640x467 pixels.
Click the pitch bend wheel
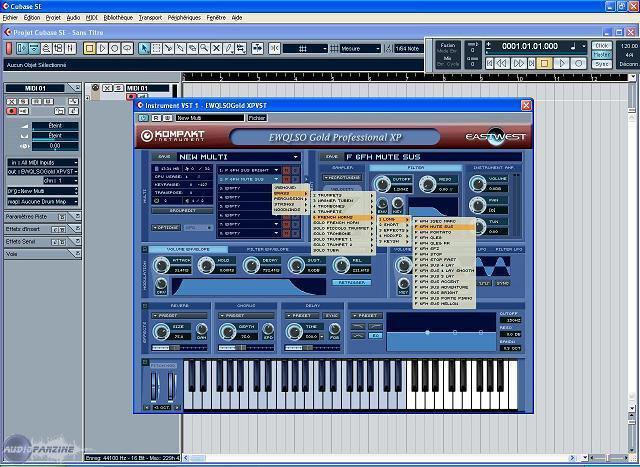[x=154, y=386]
